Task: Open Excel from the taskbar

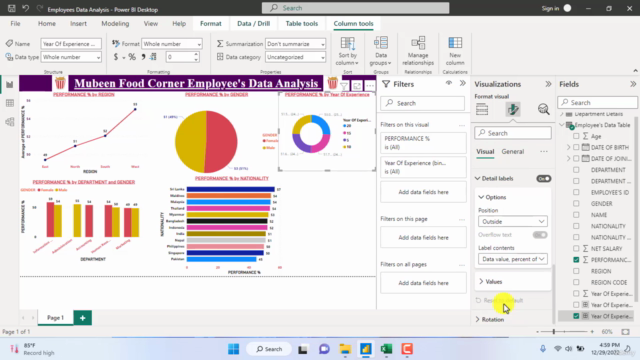Action: pyautogui.click(x=386, y=349)
